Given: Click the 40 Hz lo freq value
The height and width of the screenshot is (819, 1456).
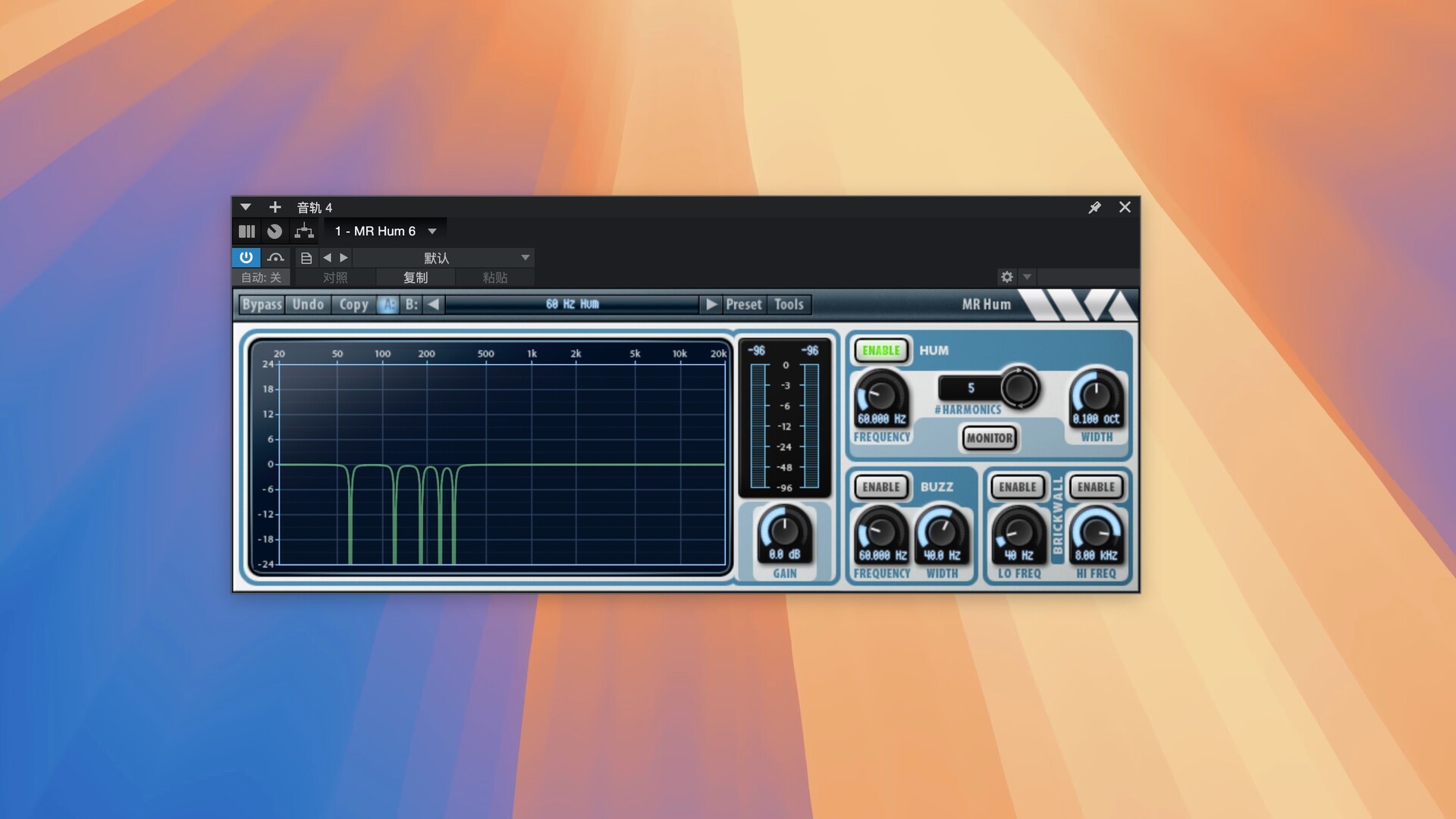Looking at the screenshot, I should pos(1019,555).
